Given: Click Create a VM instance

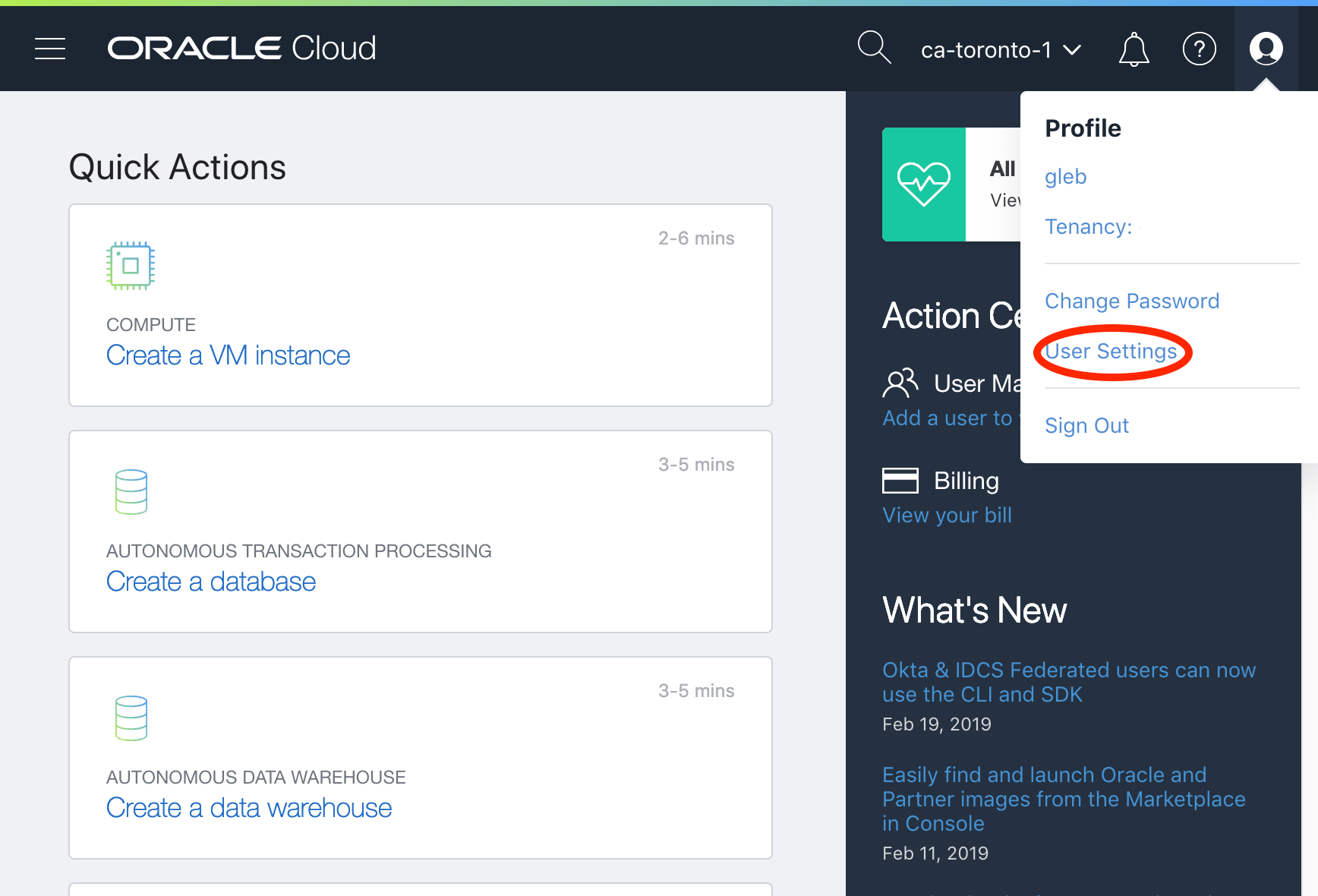Looking at the screenshot, I should pyautogui.click(x=228, y=355).
